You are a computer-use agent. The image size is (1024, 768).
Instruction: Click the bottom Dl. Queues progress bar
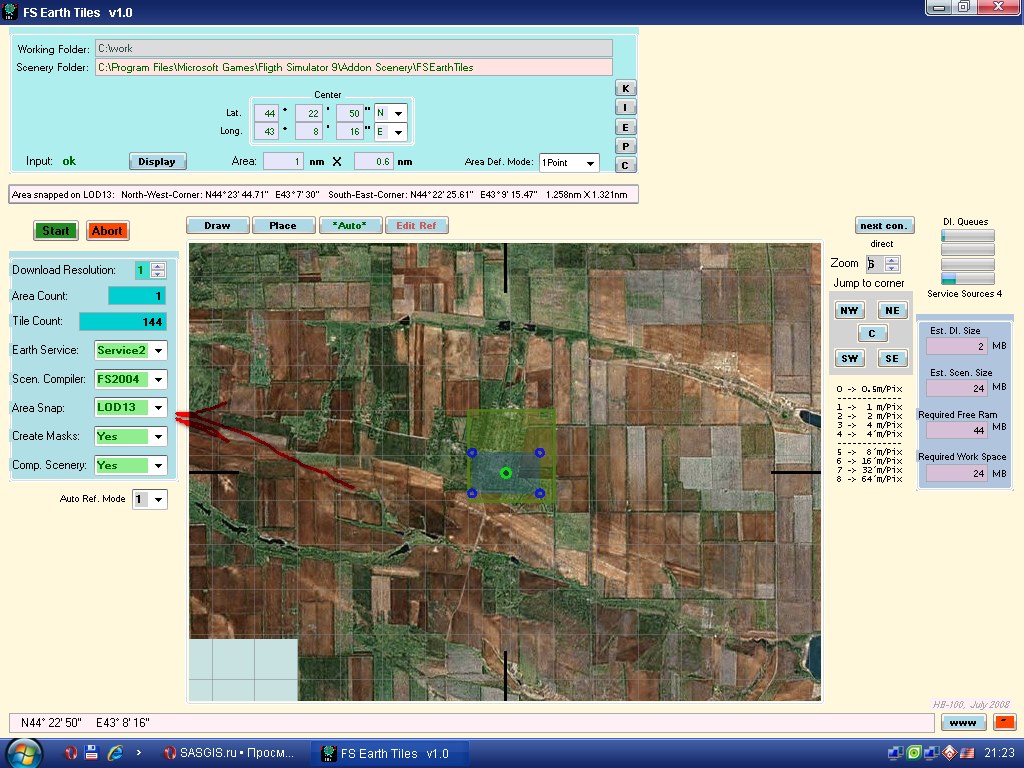[968, 279]
